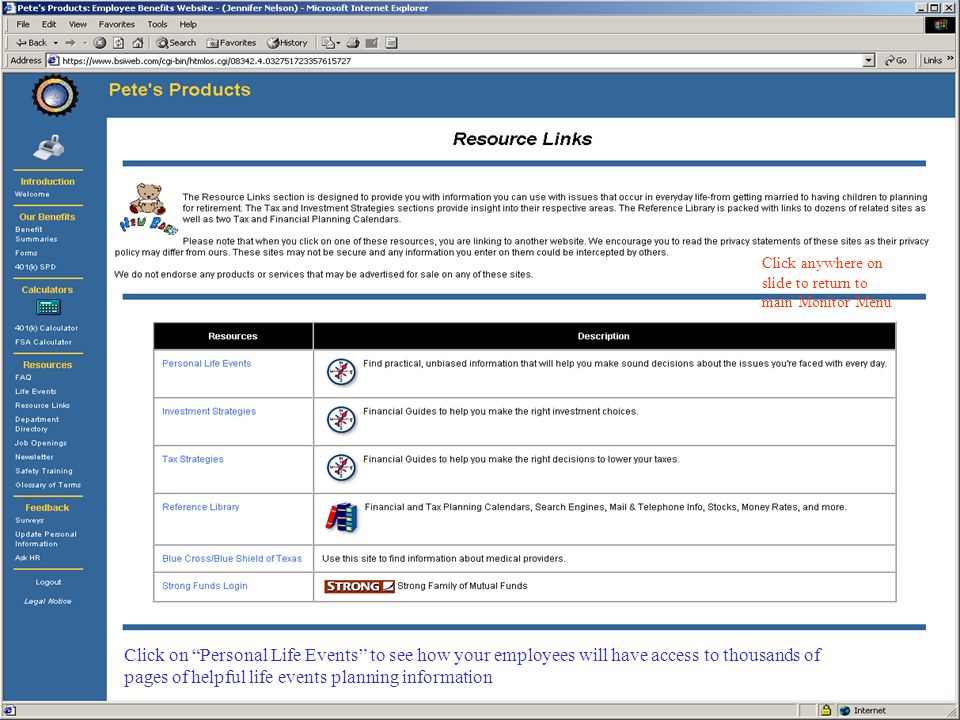Open the Personal Life Events link

pos(206,364)
